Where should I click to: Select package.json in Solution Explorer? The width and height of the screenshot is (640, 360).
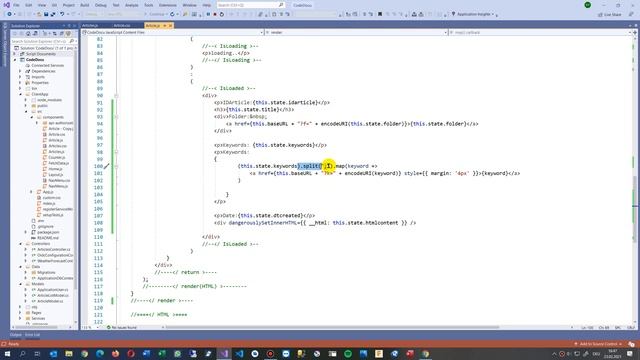tap(48, 232)
